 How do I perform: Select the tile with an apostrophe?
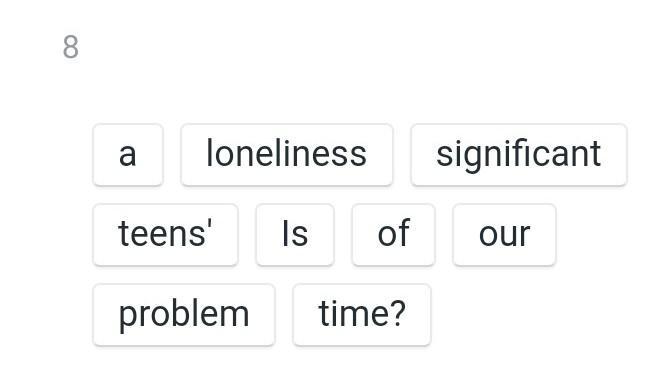tap(166, 235)
